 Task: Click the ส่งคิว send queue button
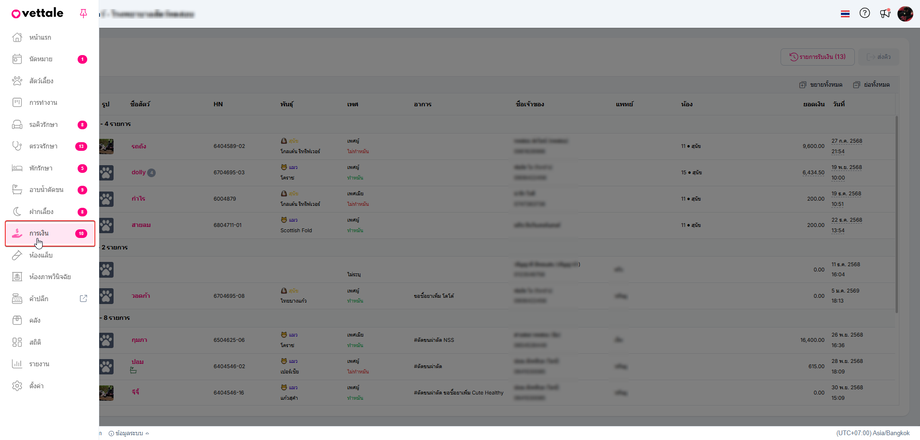pyautogui.click(x=878, y=57)
